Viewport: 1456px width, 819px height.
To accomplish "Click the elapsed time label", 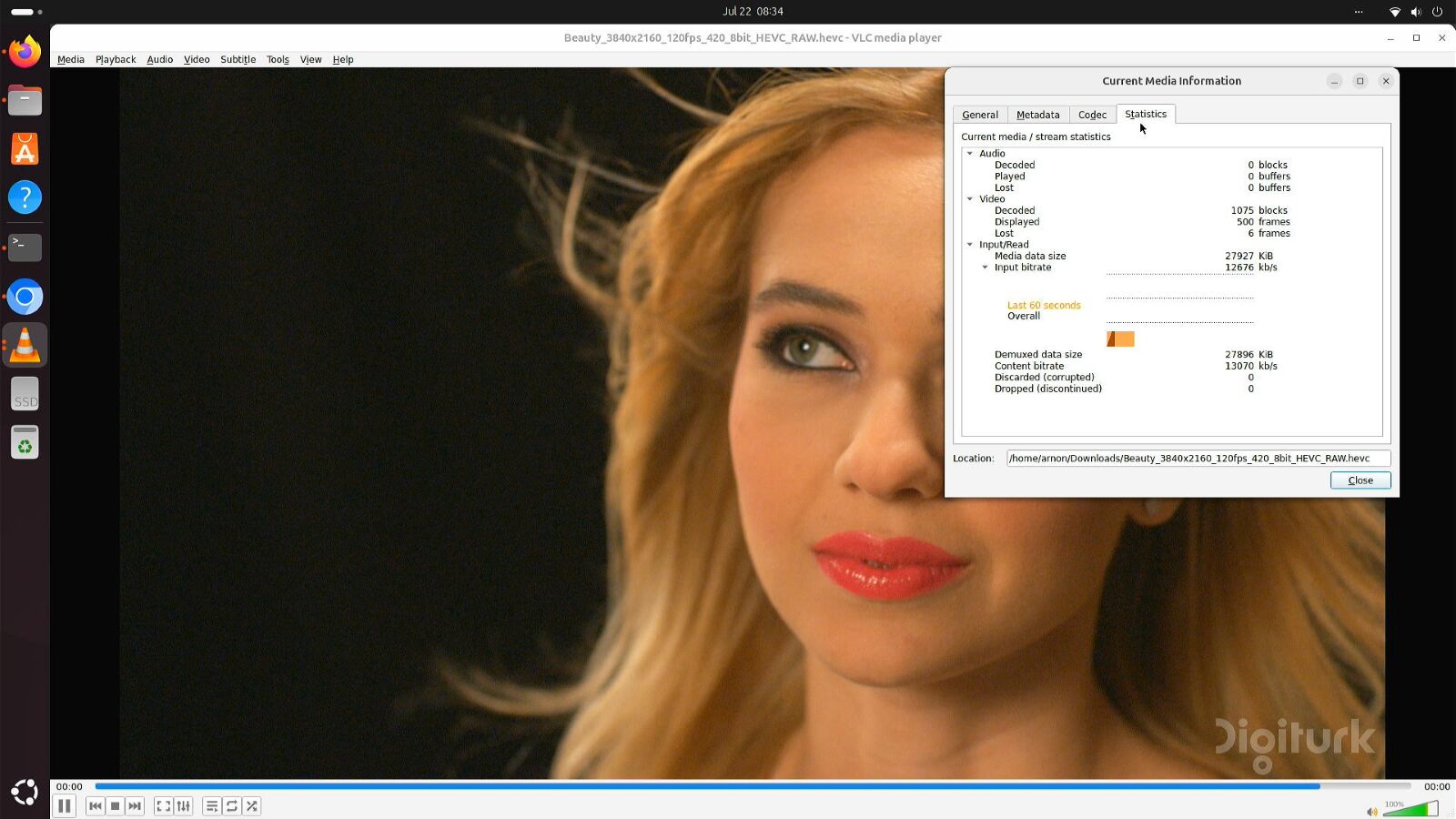I will tap(69, 787).
